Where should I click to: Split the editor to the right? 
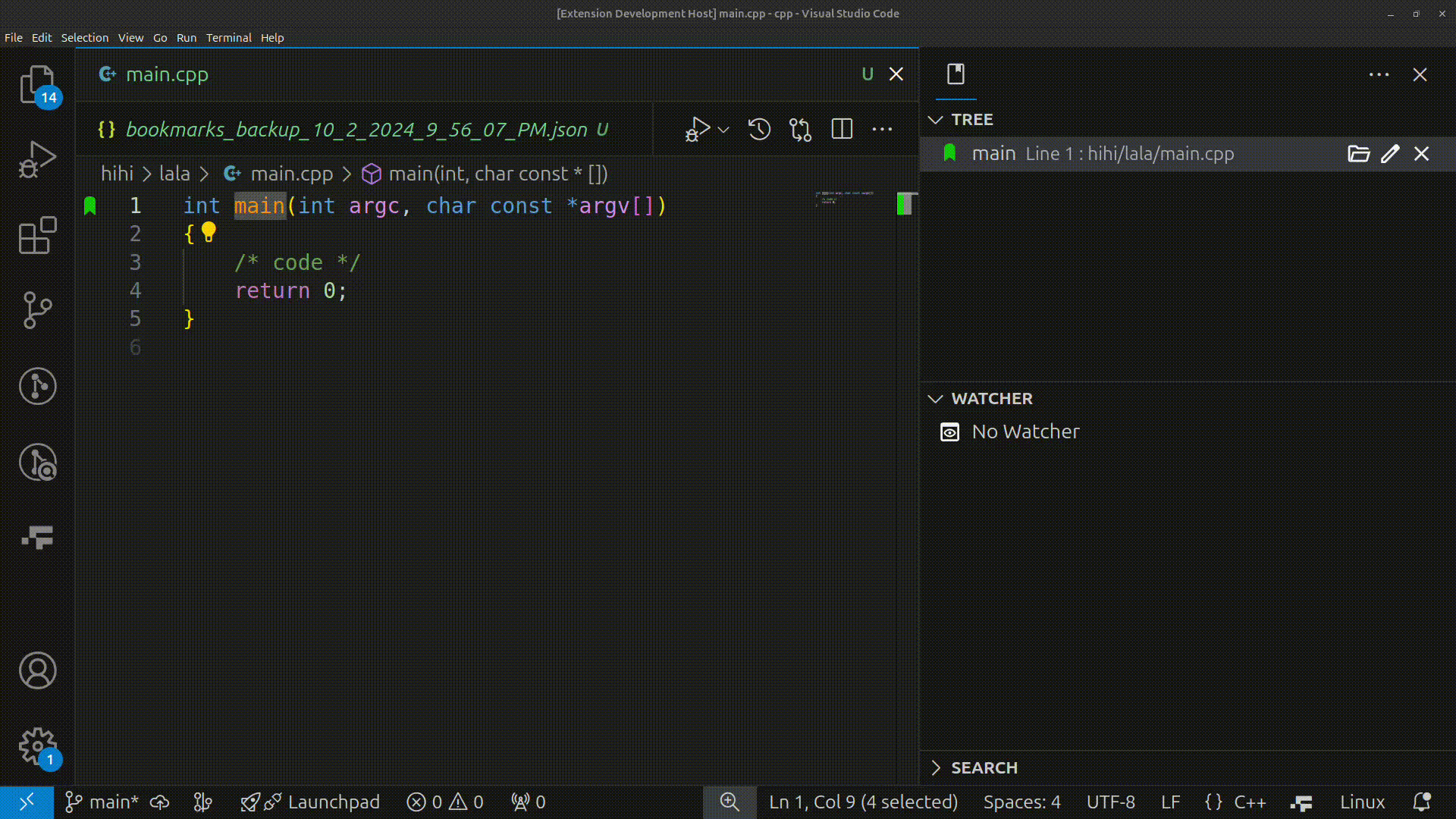point(842,130)
